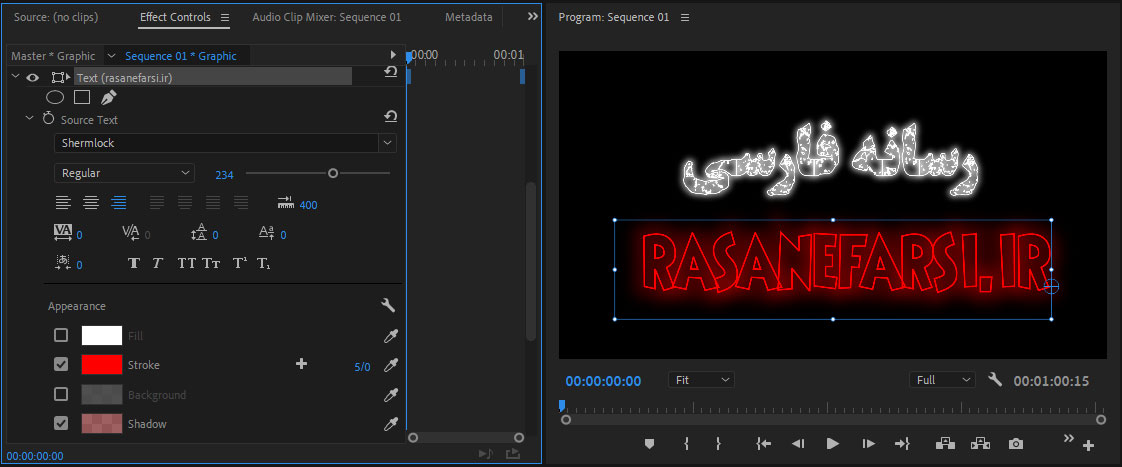The height and width of the screenshot is (467, 1122).
Task: Mark Out point
Action: click(718, 443)
